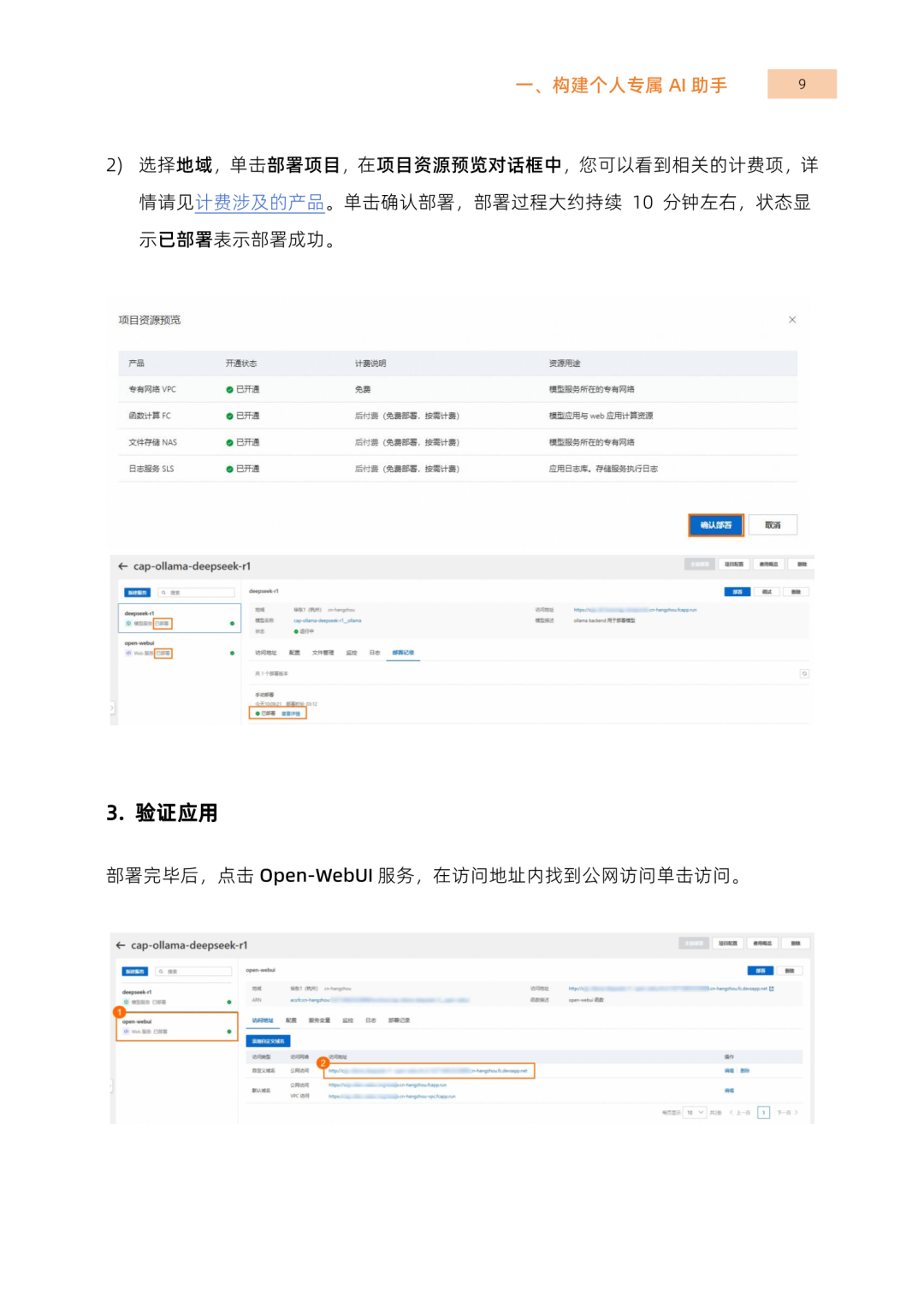Click the refresh icon in 部署记录 list
The height and width of the screenshot is (1307, 924).
coord(804,674)
